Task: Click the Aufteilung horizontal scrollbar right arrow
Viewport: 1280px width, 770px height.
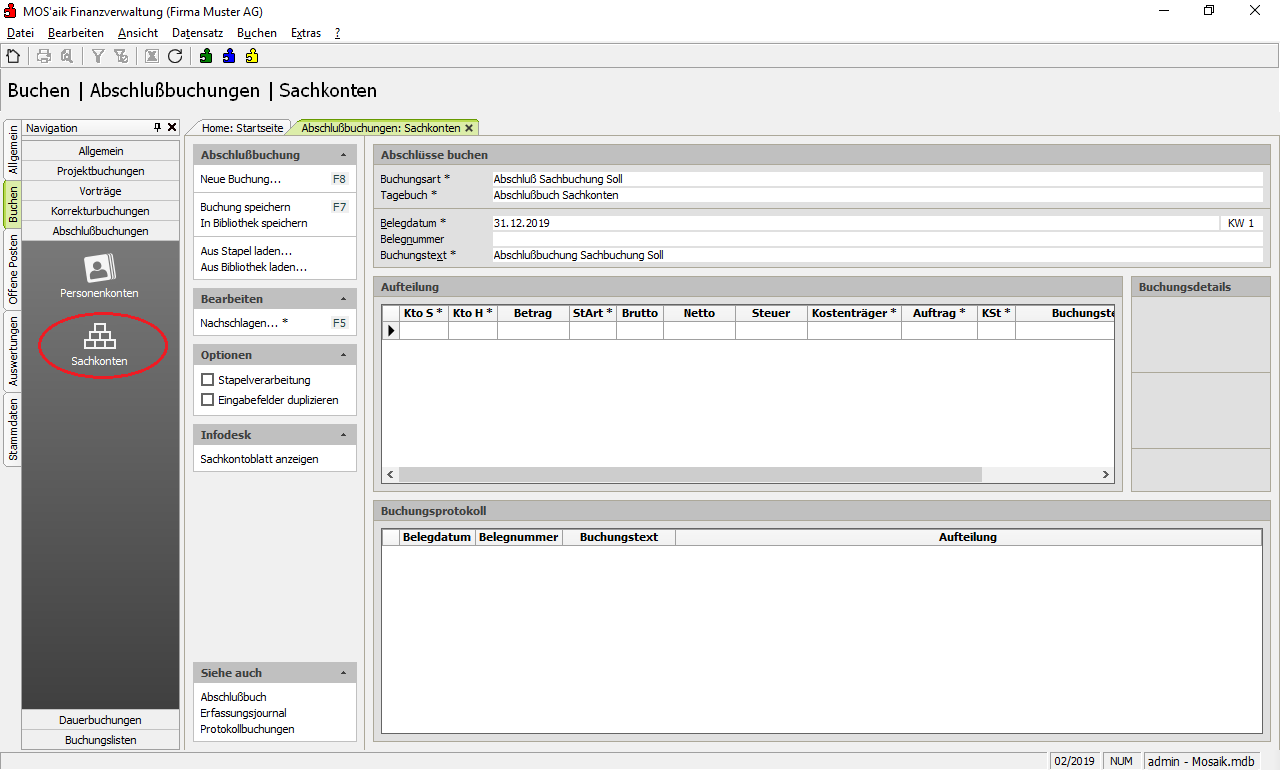Action: (1106, 475)
